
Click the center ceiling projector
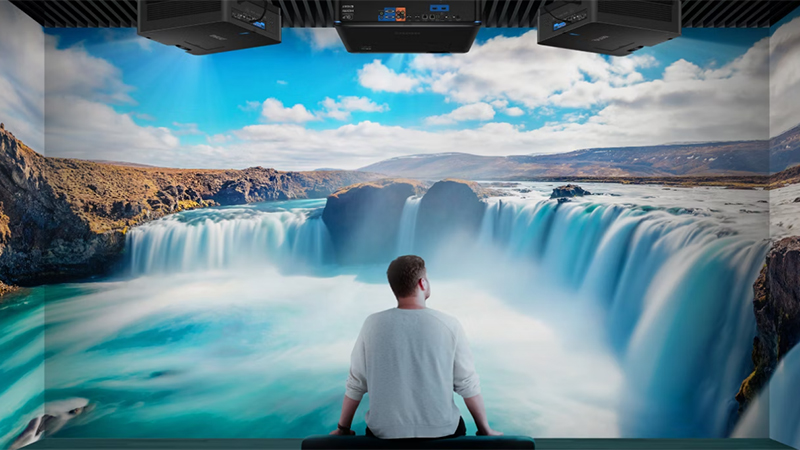click(x=407, y=27)
